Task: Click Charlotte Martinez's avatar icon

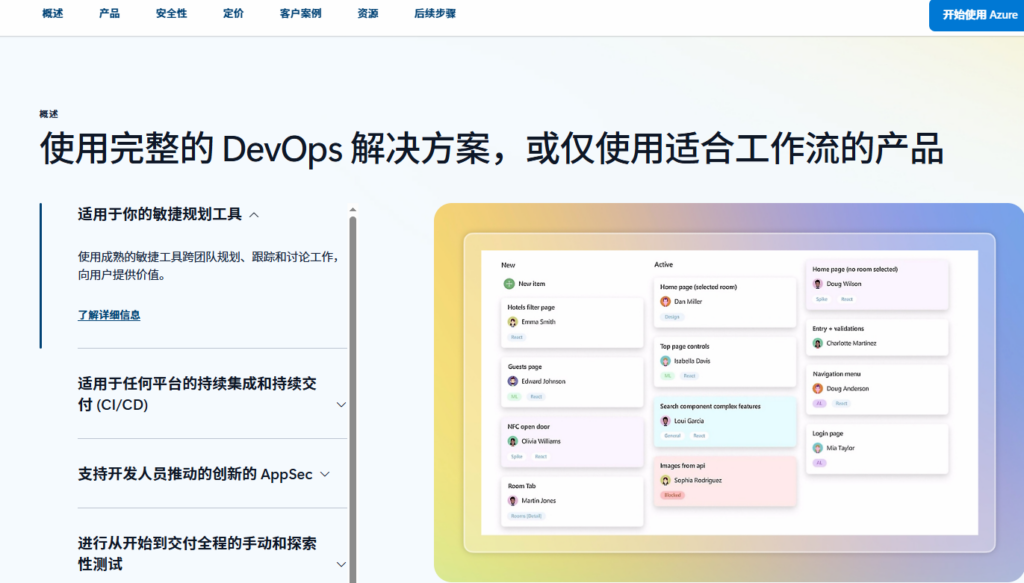Action: [x=818, y=343]
